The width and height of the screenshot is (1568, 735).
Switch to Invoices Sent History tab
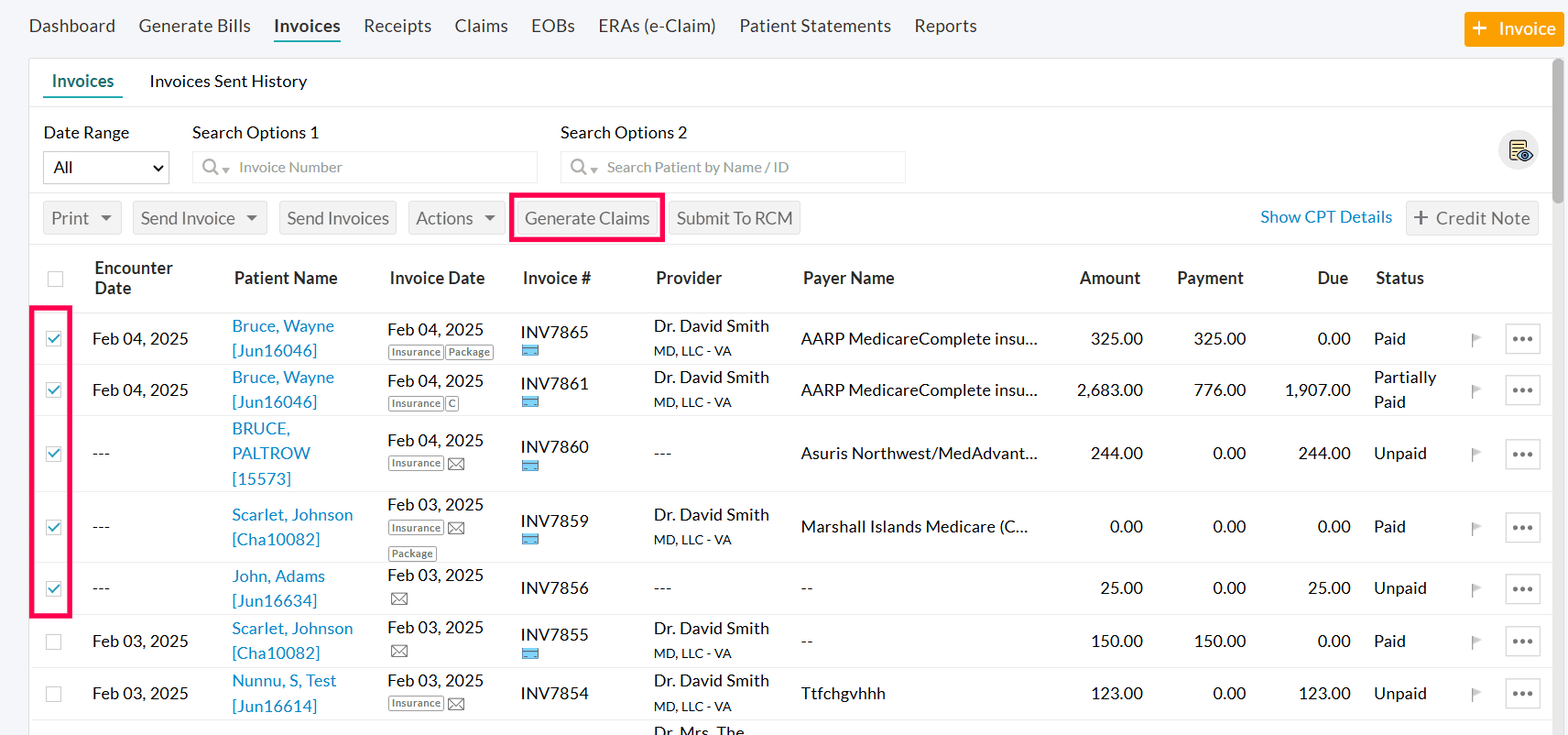228,82
